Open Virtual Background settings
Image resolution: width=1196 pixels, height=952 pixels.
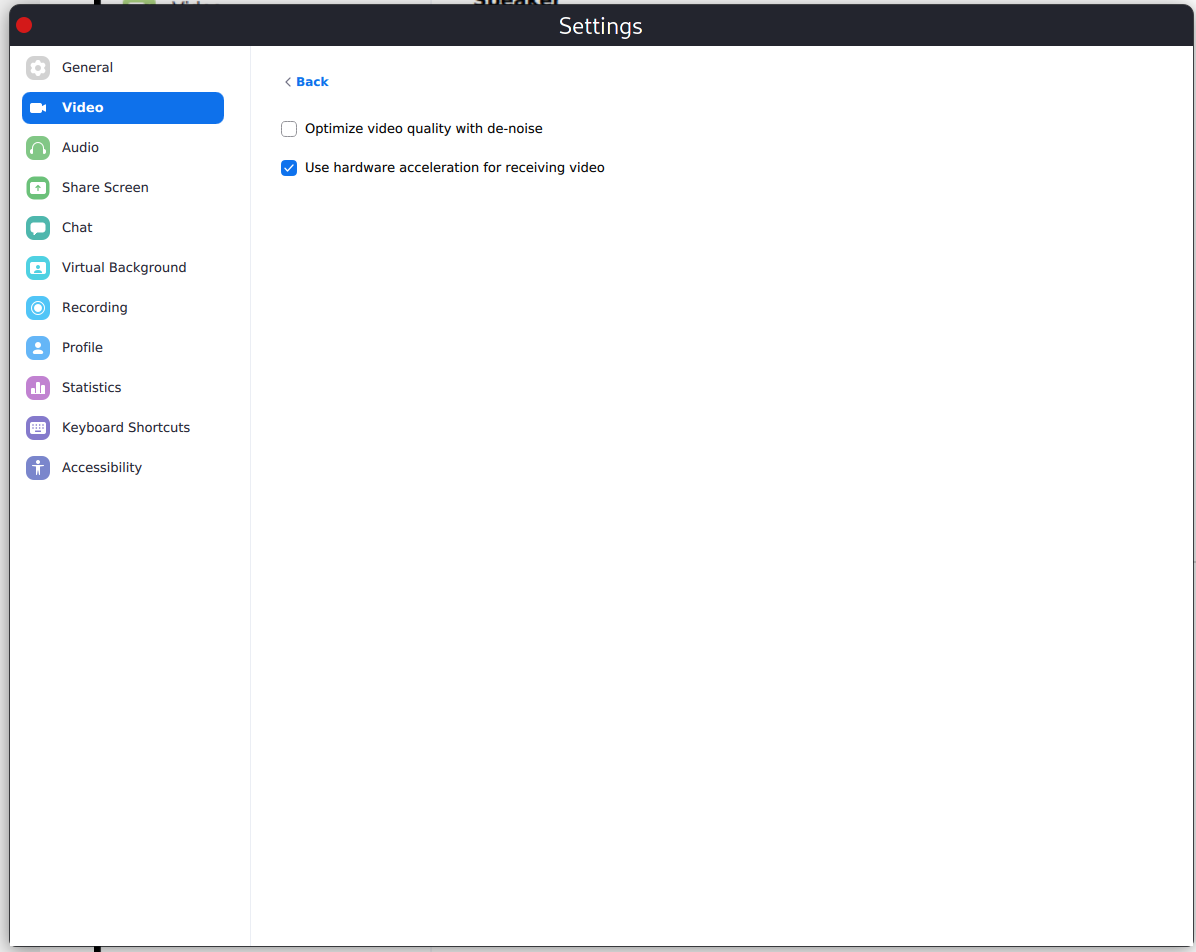[123, 268]
